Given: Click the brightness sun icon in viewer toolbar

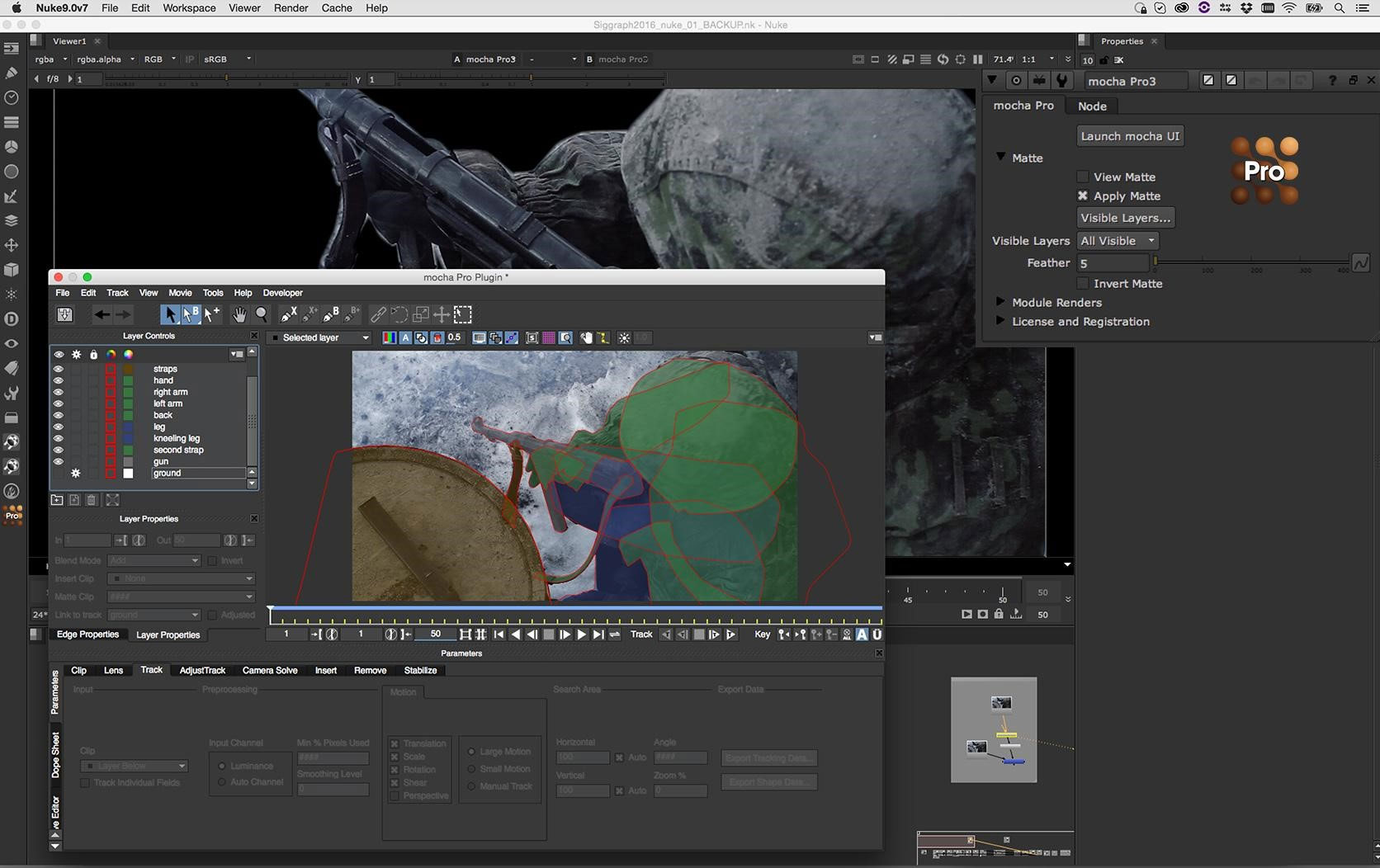Looking at the screenshot, I should coord(624,337).
